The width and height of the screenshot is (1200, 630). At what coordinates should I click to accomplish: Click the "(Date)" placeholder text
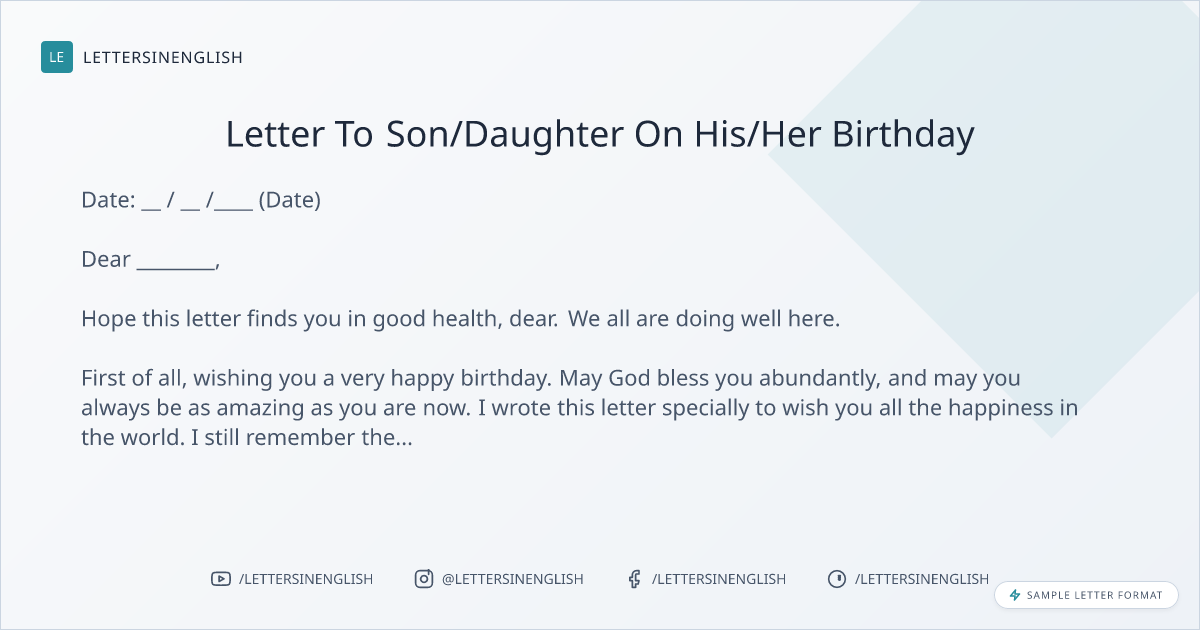point(289,200)
